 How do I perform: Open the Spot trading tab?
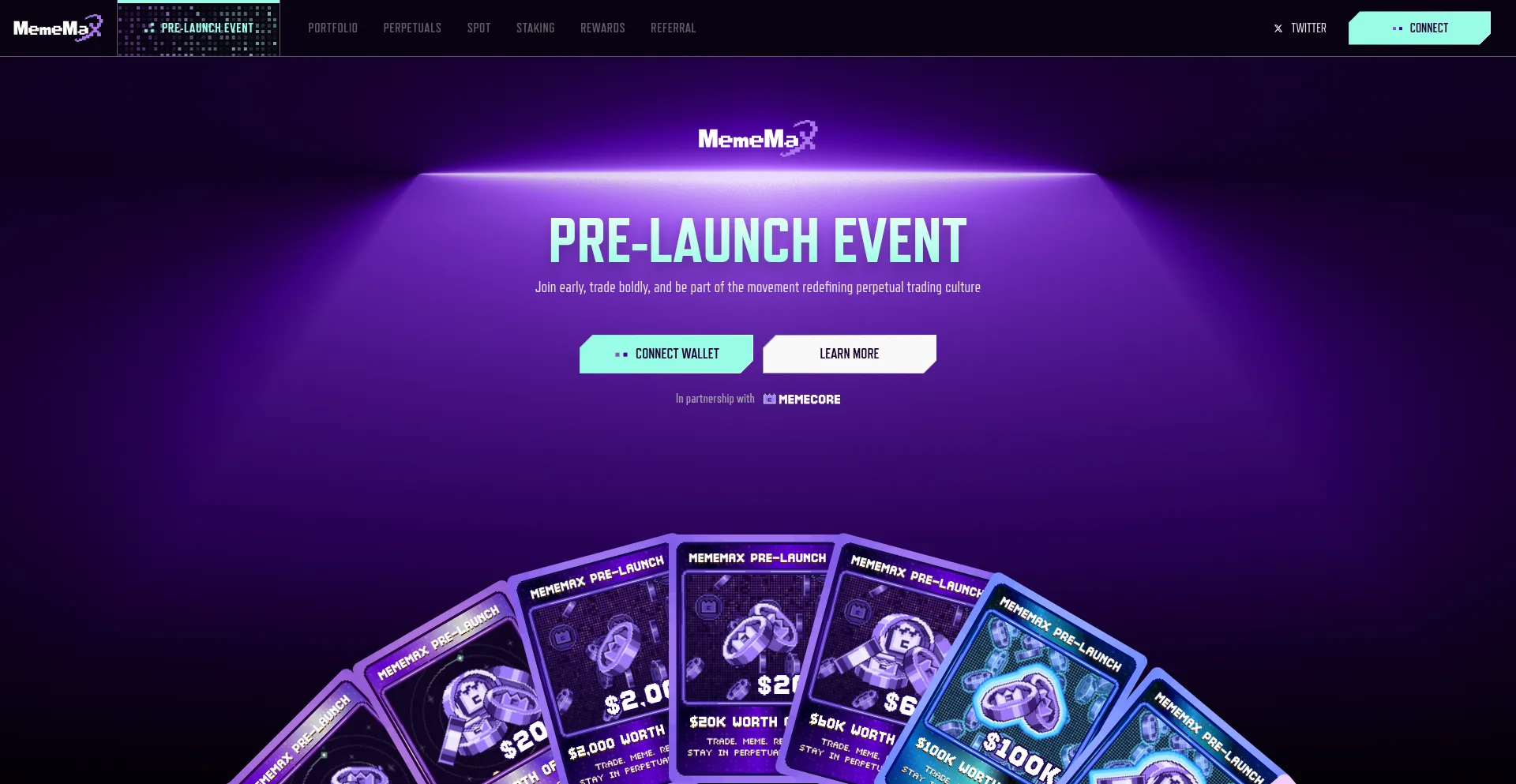(x=478, y=28)
